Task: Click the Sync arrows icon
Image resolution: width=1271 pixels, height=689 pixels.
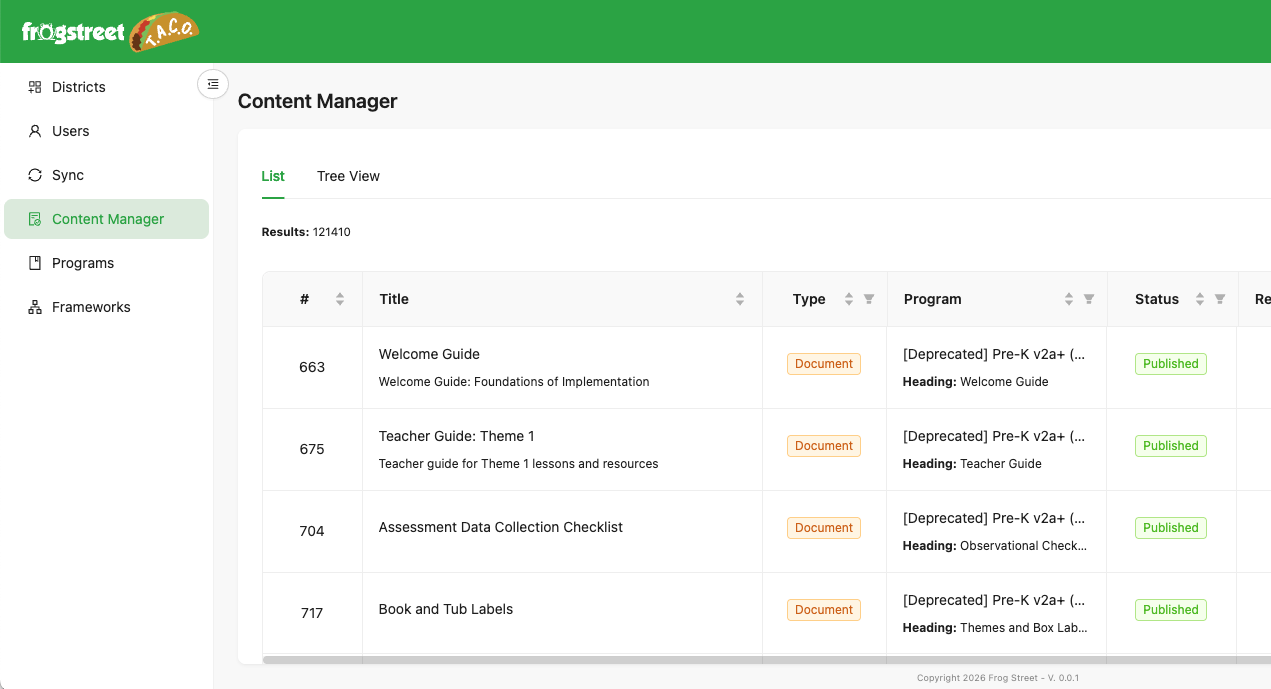Action: click(x=35, y=175)
